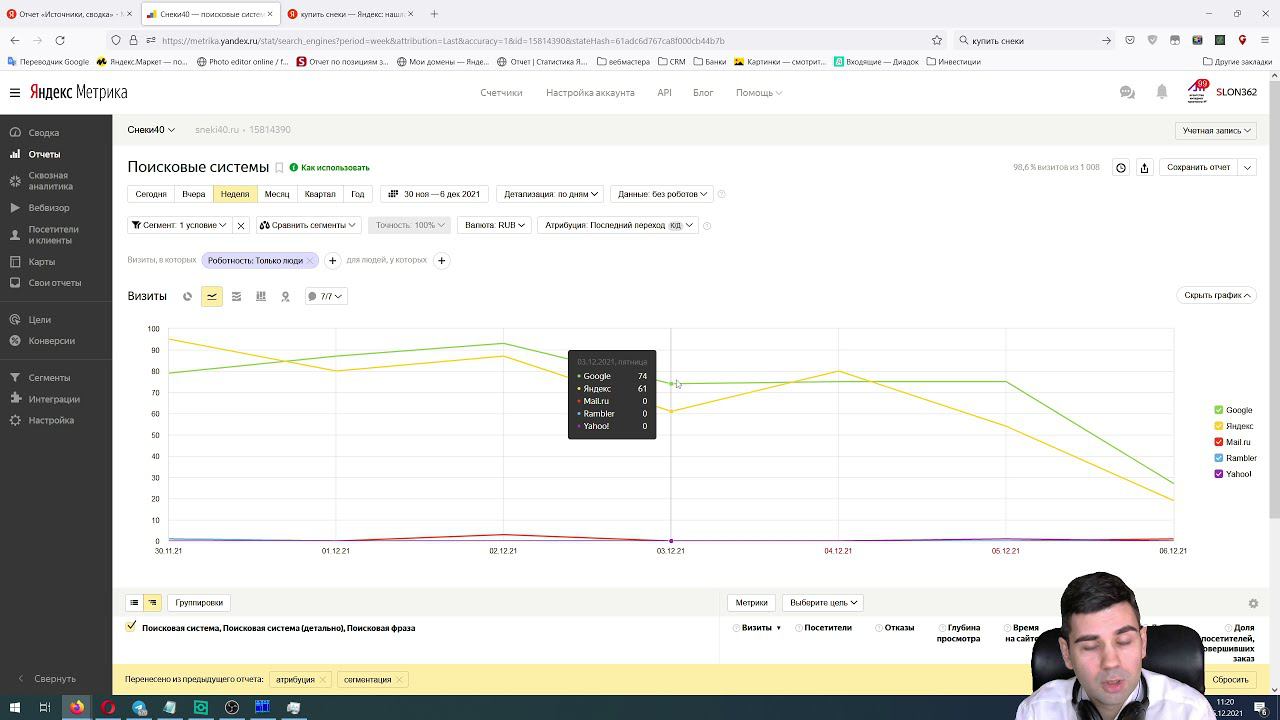Select the Посетители metric radio
This screenshot has height=720, width=1280.
(x=799, y=628)
